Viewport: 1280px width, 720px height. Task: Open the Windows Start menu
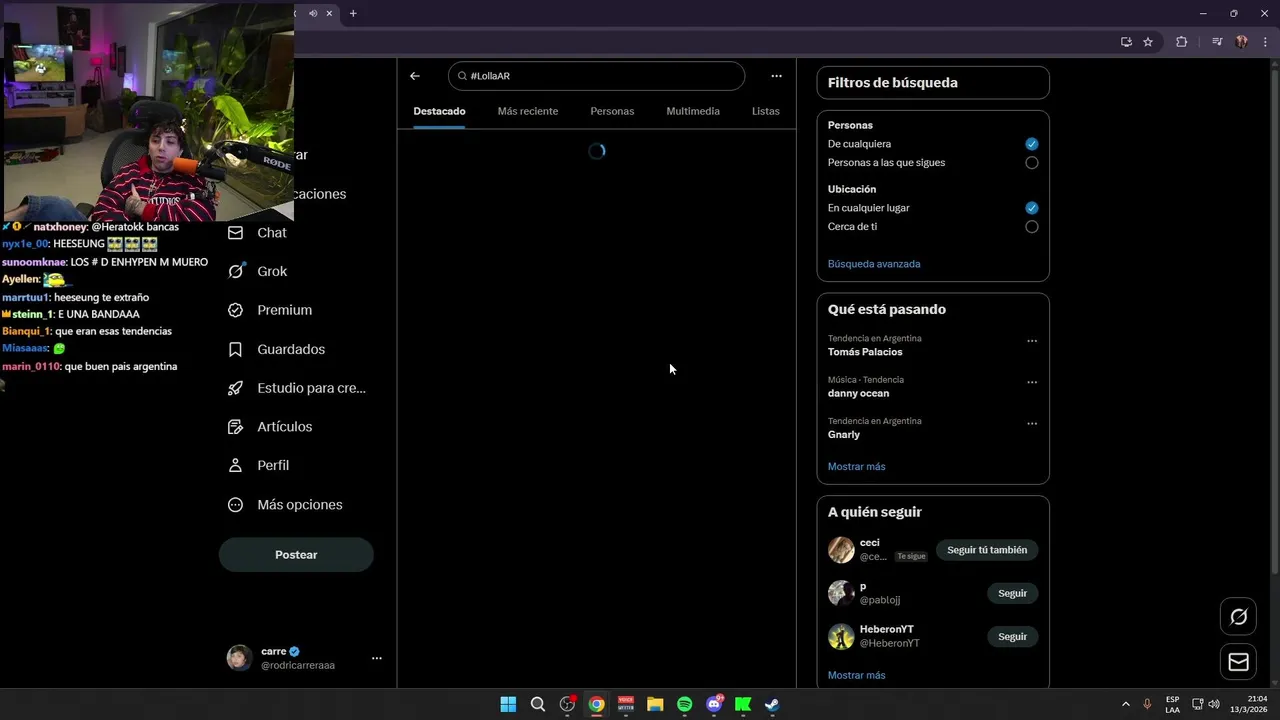pos(508,704)
